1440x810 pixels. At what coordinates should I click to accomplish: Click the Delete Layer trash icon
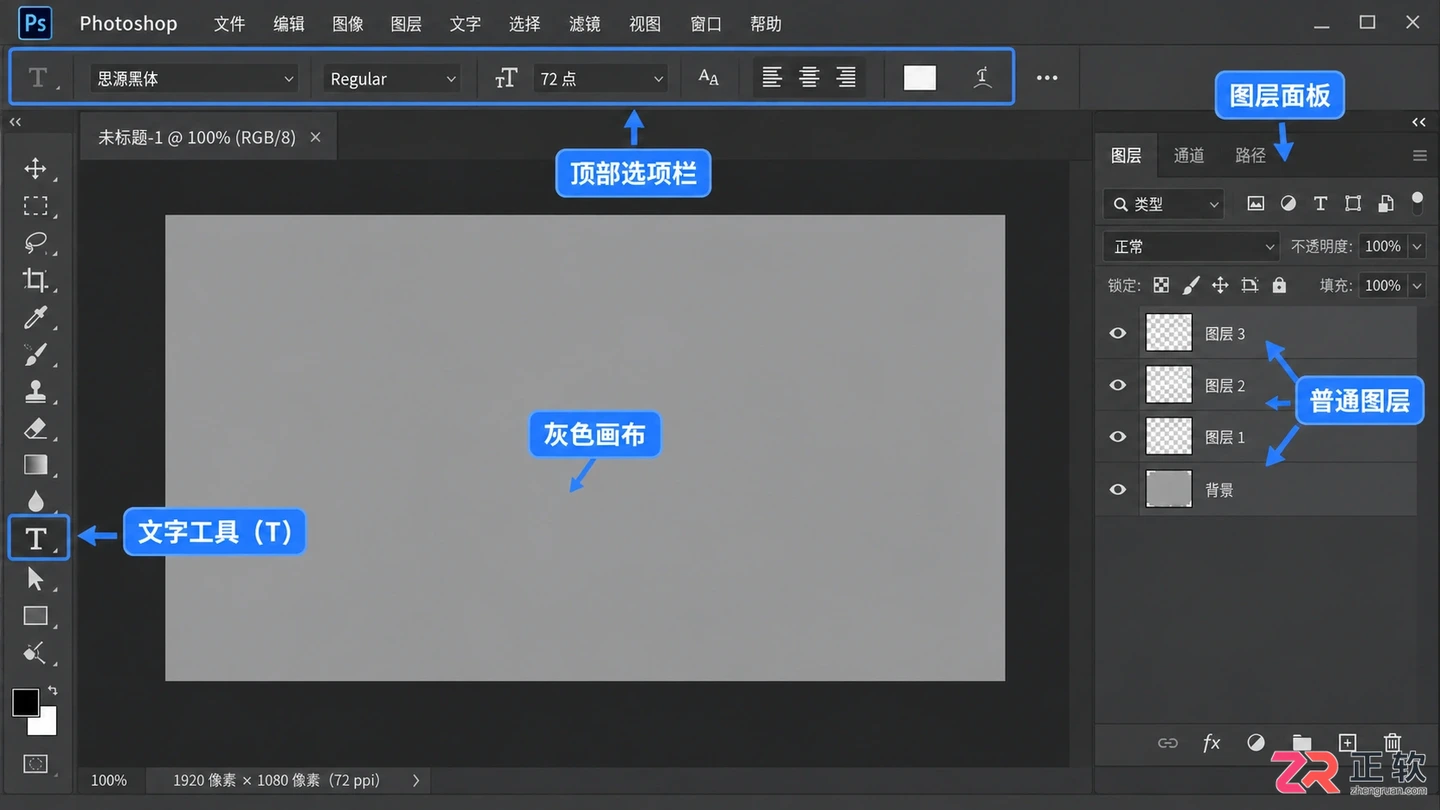coord(1393,742)
